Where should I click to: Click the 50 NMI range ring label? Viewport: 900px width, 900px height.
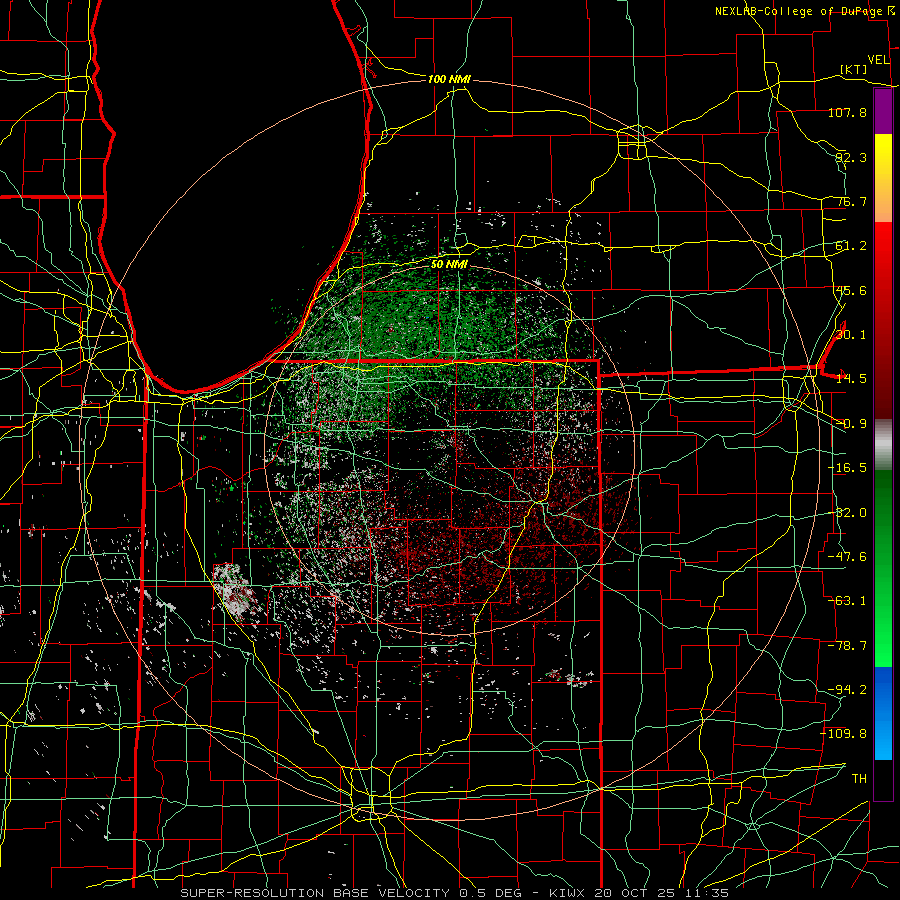point(449,264)
